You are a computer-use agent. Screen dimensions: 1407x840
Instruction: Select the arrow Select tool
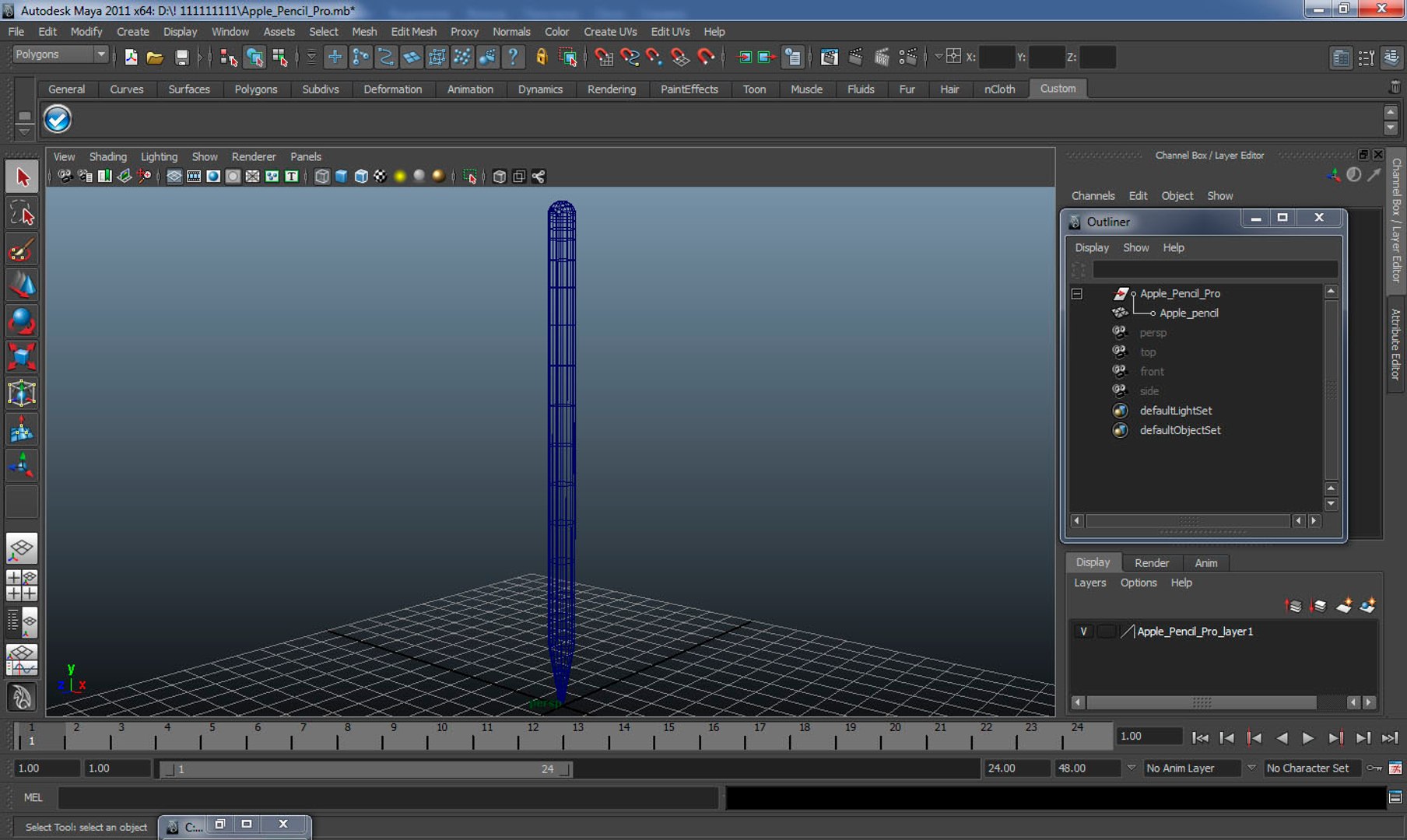point(22,177)
